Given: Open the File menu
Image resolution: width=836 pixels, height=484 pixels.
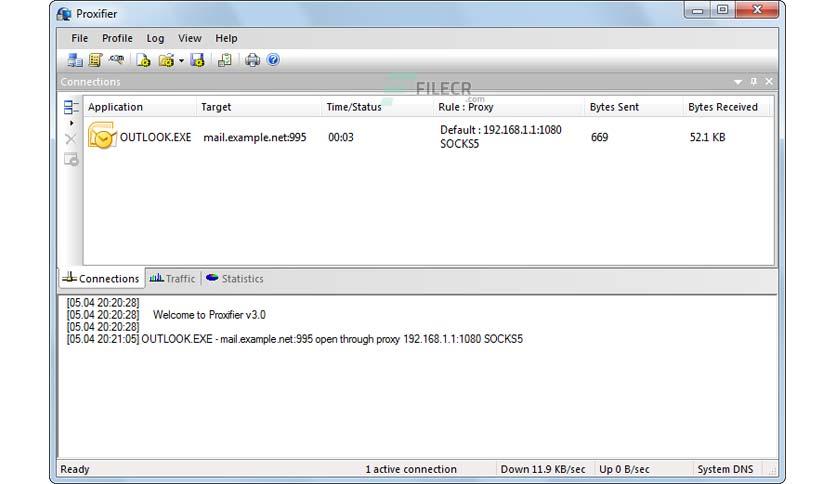Looking at the screenshot, I should click(79, 38).
